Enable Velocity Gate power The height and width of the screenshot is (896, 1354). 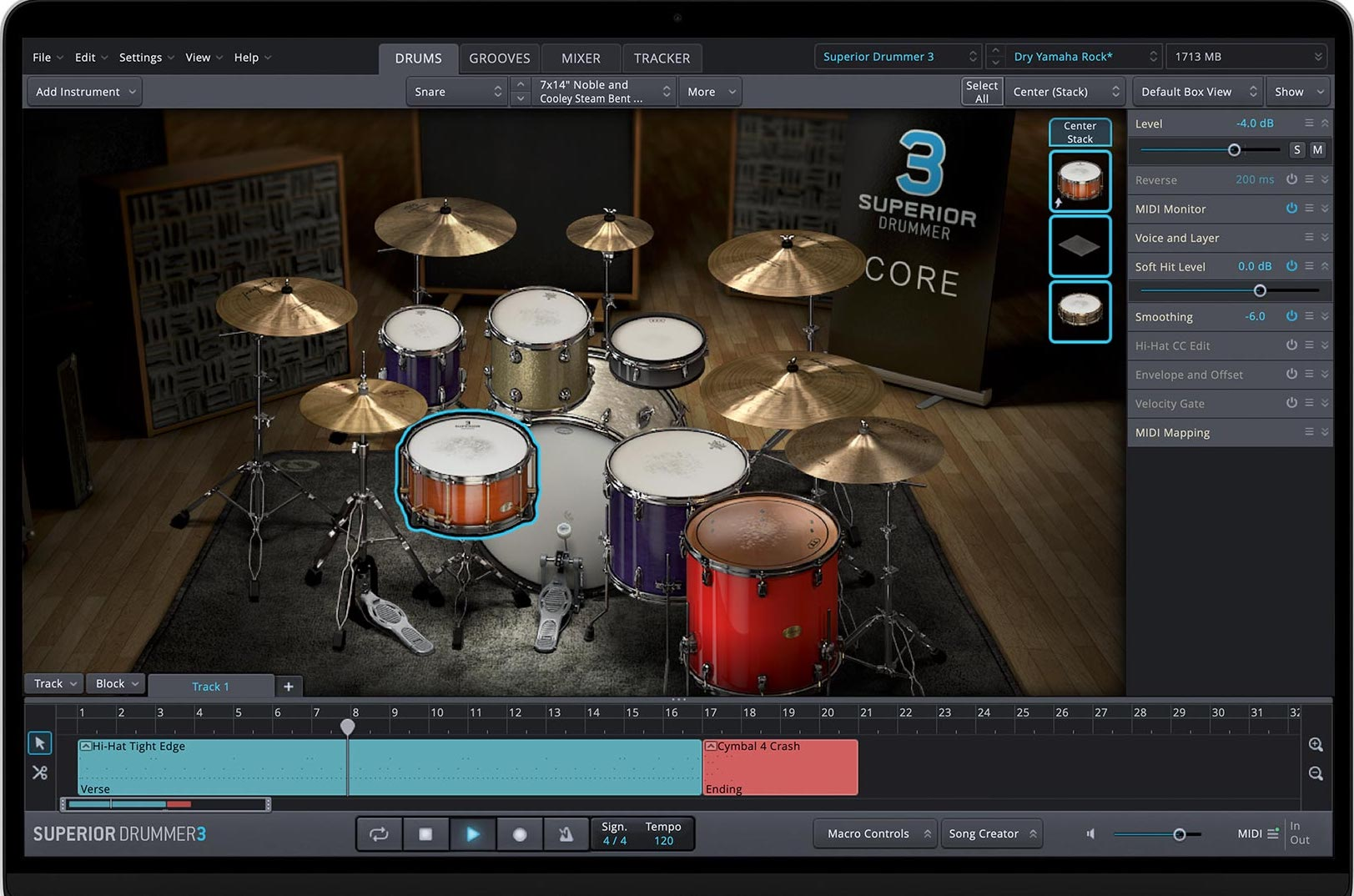(x=1291, y=403)
